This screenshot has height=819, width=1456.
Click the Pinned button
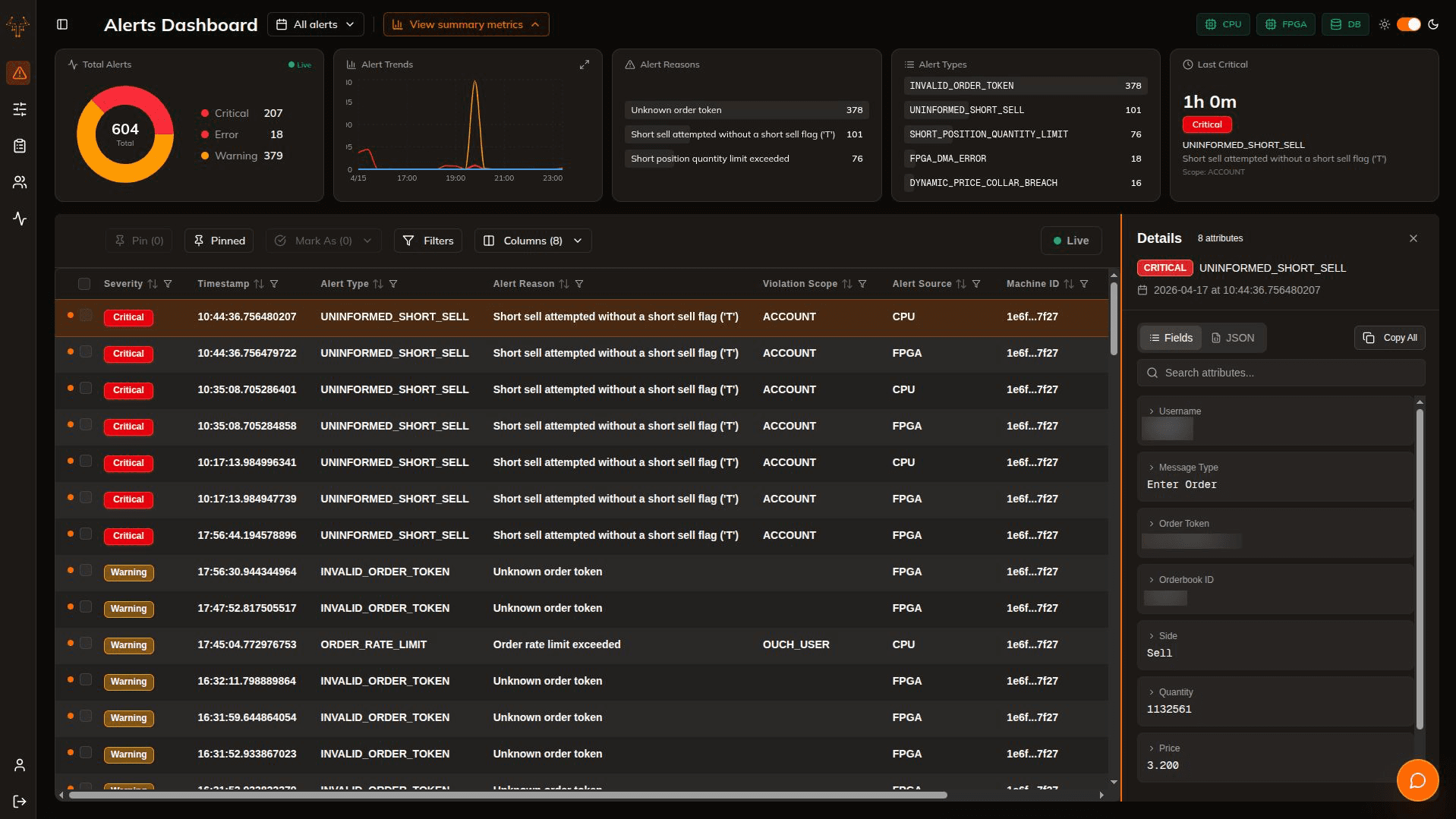(219, 241)
